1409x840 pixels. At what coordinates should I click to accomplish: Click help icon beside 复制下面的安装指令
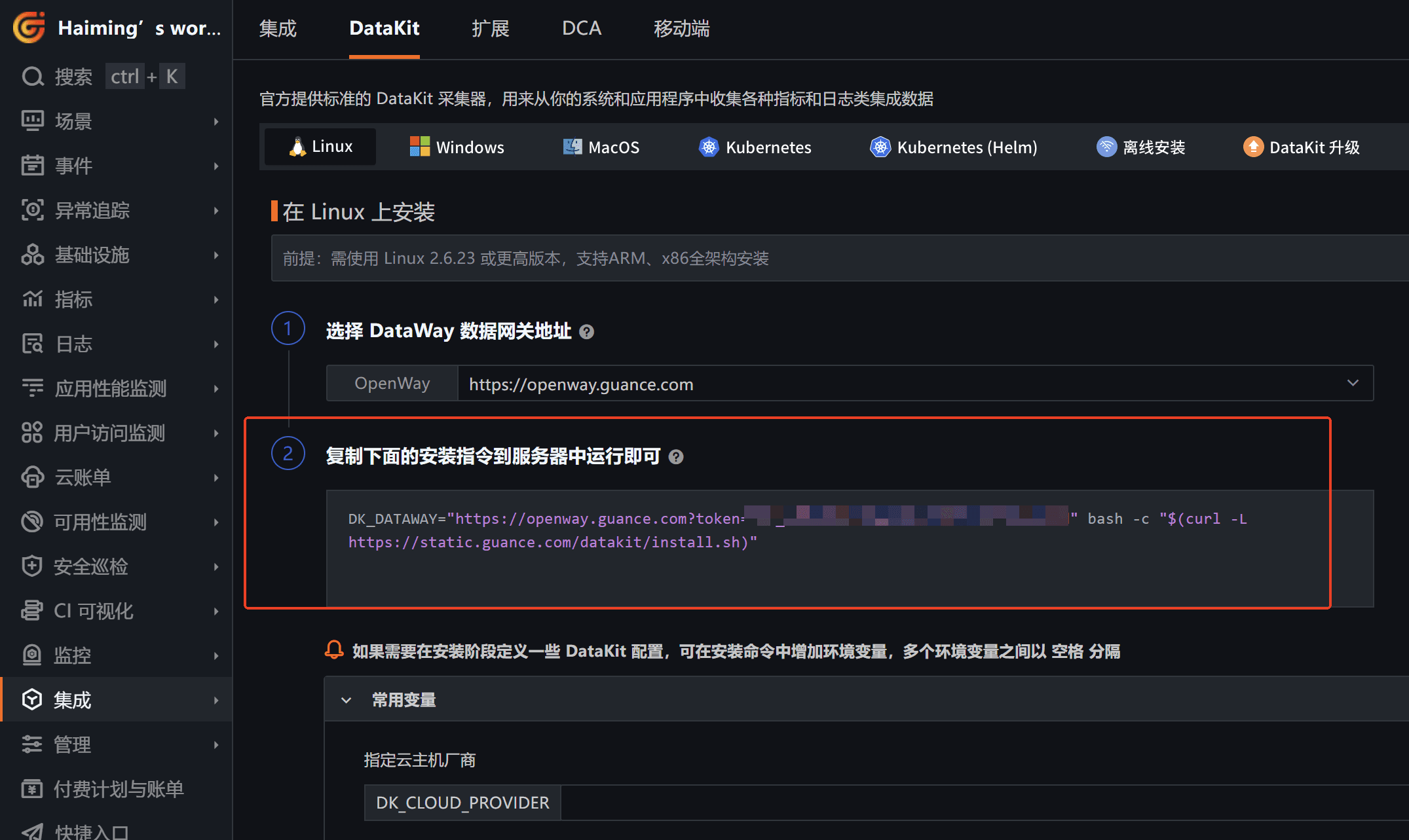pos(676,457)
